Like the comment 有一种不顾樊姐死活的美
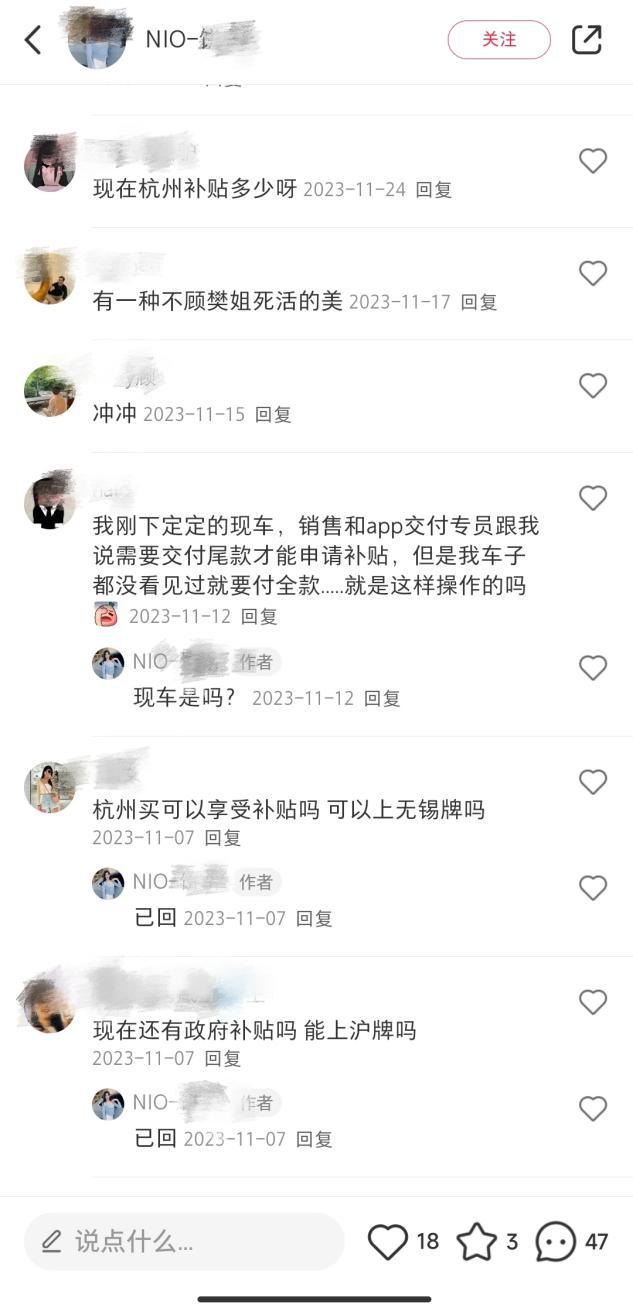Viewport: 633px width, 1312px height. [x=593, y=273]
